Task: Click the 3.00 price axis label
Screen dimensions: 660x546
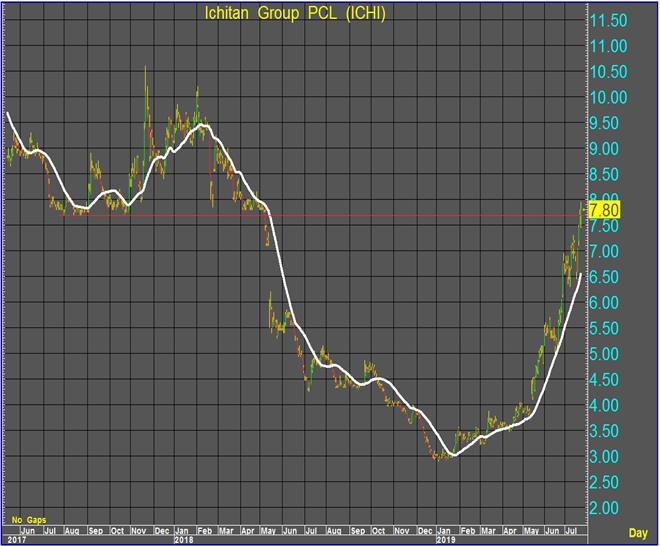Action: click(x=604, y=457)
